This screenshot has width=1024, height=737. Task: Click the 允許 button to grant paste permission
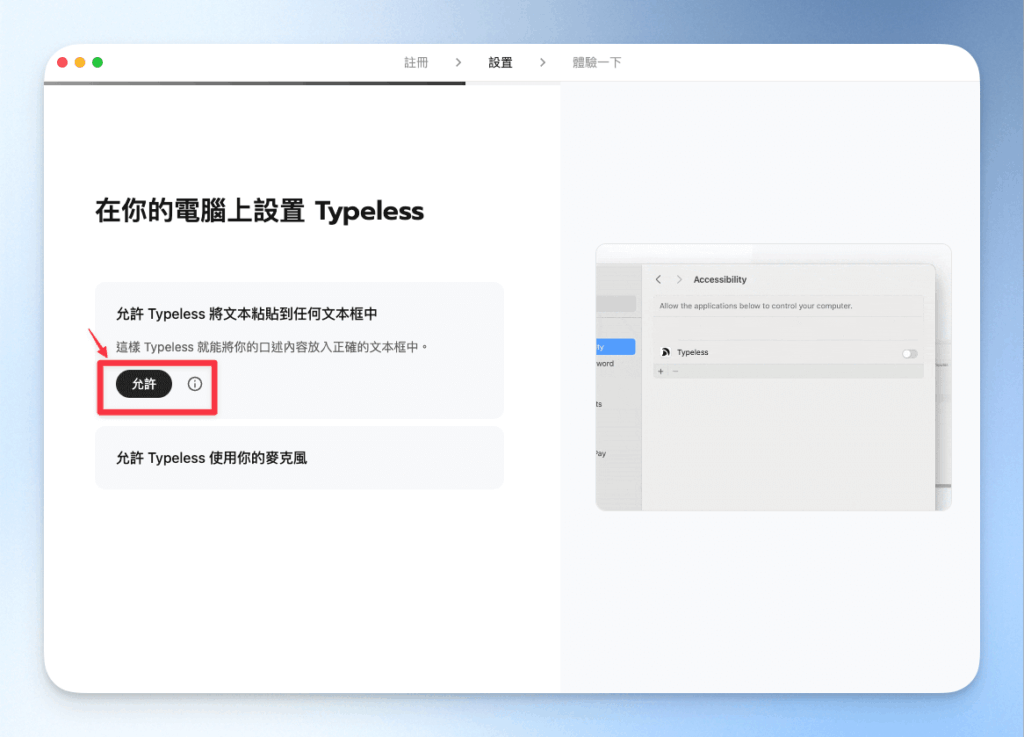click(x=142, y=383)
